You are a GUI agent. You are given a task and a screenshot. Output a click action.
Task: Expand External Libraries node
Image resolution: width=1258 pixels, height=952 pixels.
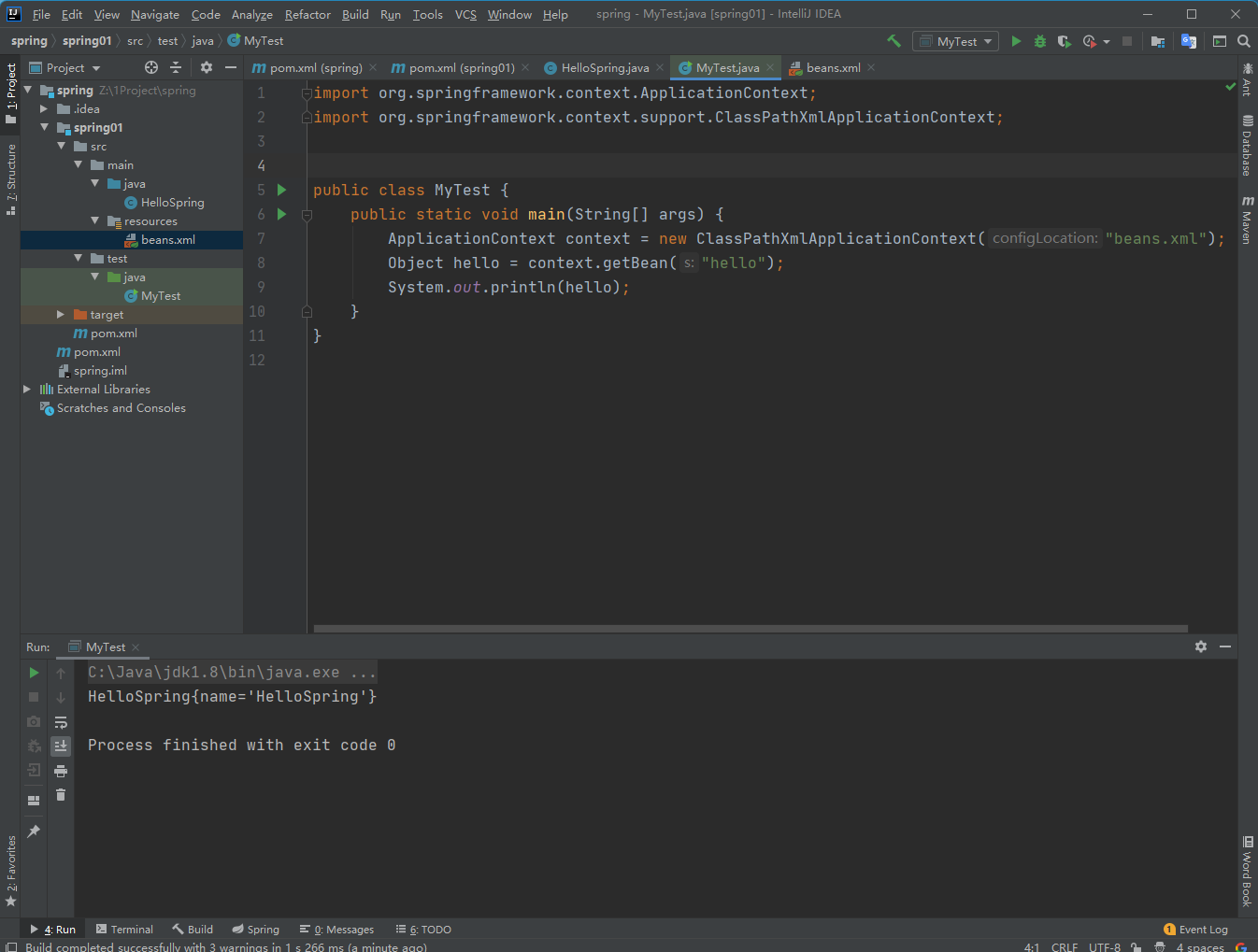[x=27, y=389]
